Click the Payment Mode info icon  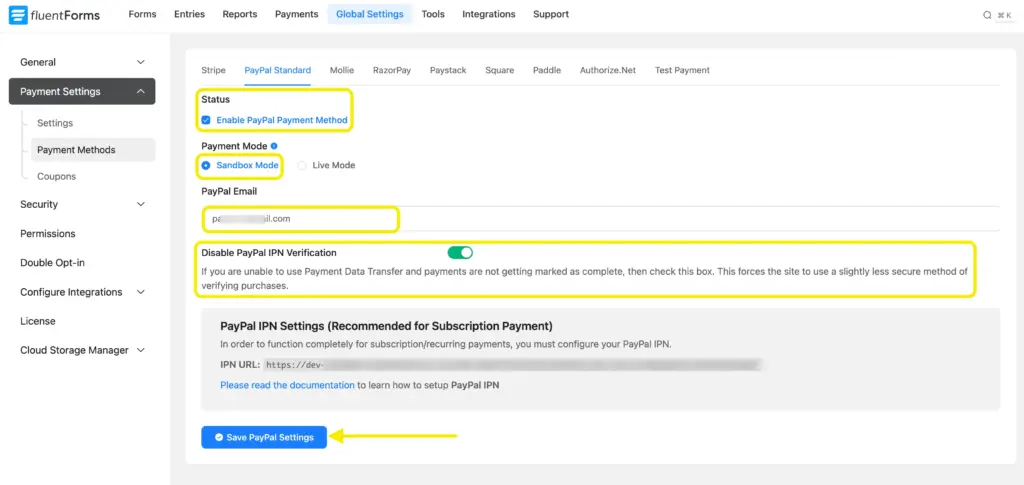point(274,146)
